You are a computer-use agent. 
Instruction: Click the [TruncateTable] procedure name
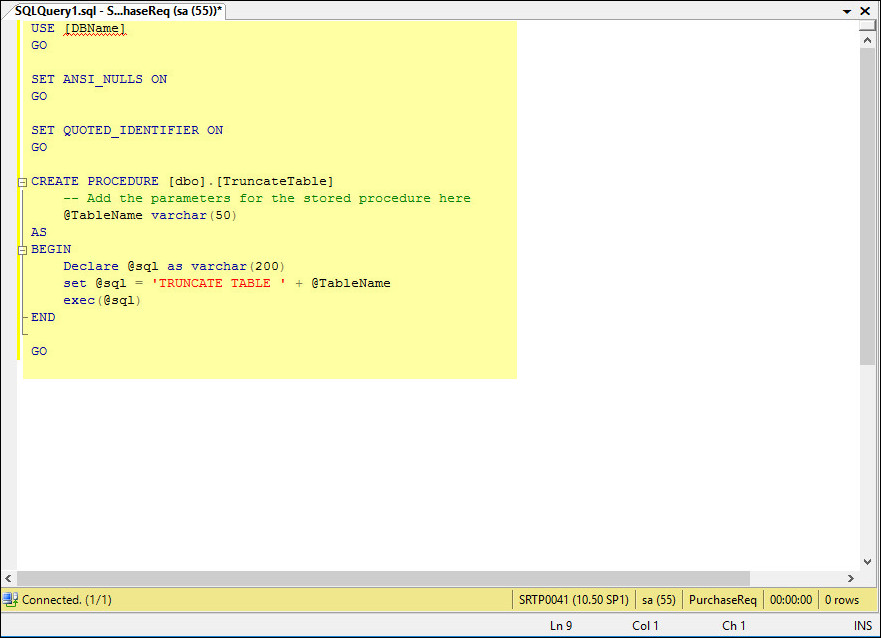pos(275,181)
